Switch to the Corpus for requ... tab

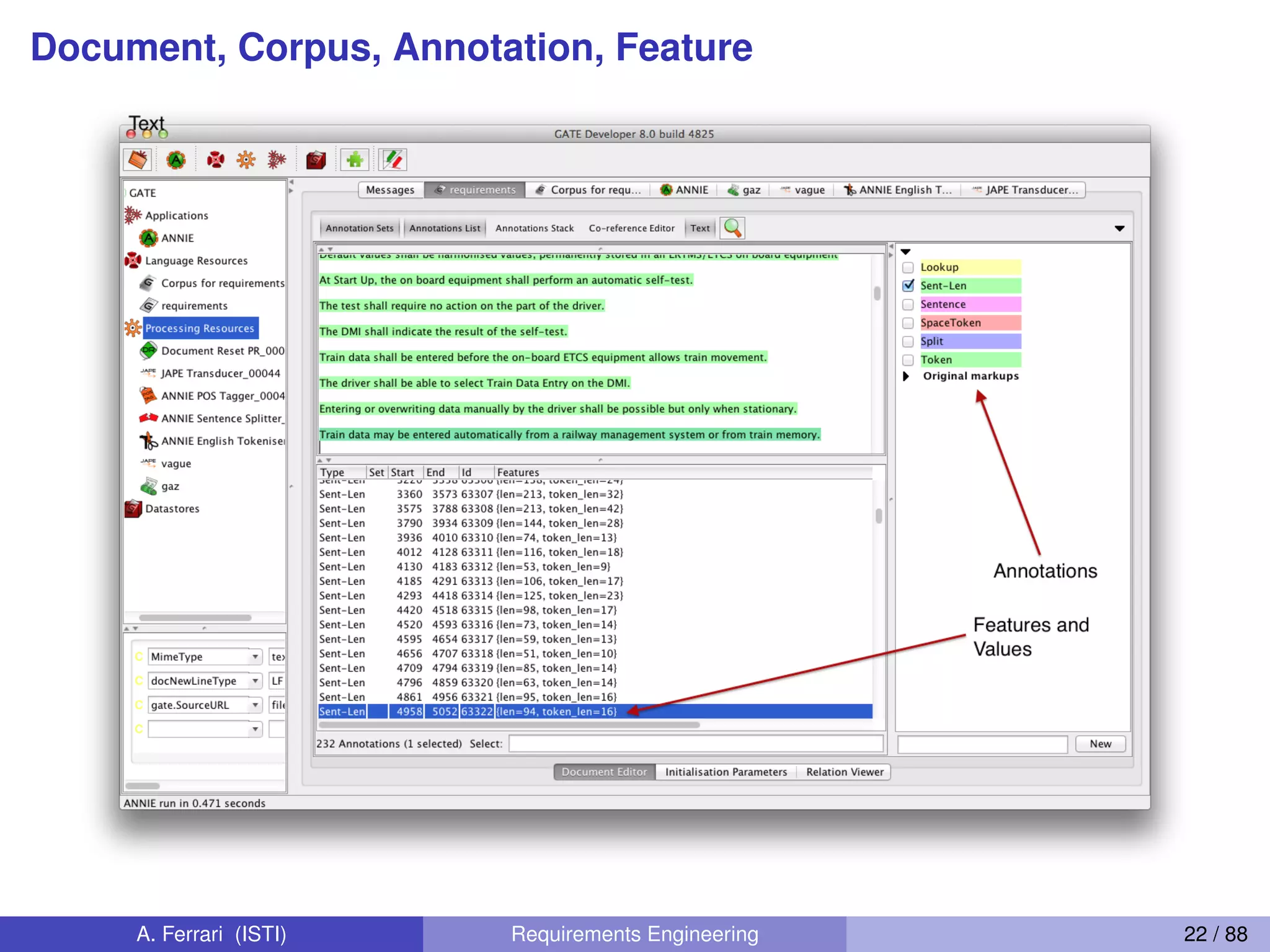pos(588,190)
